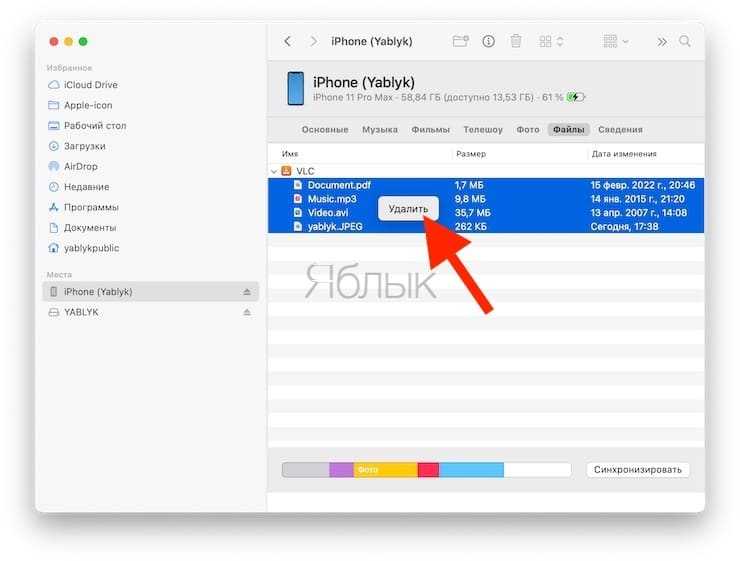
Task: Click the yellow Фото storage segment
Action: [386, 469]
